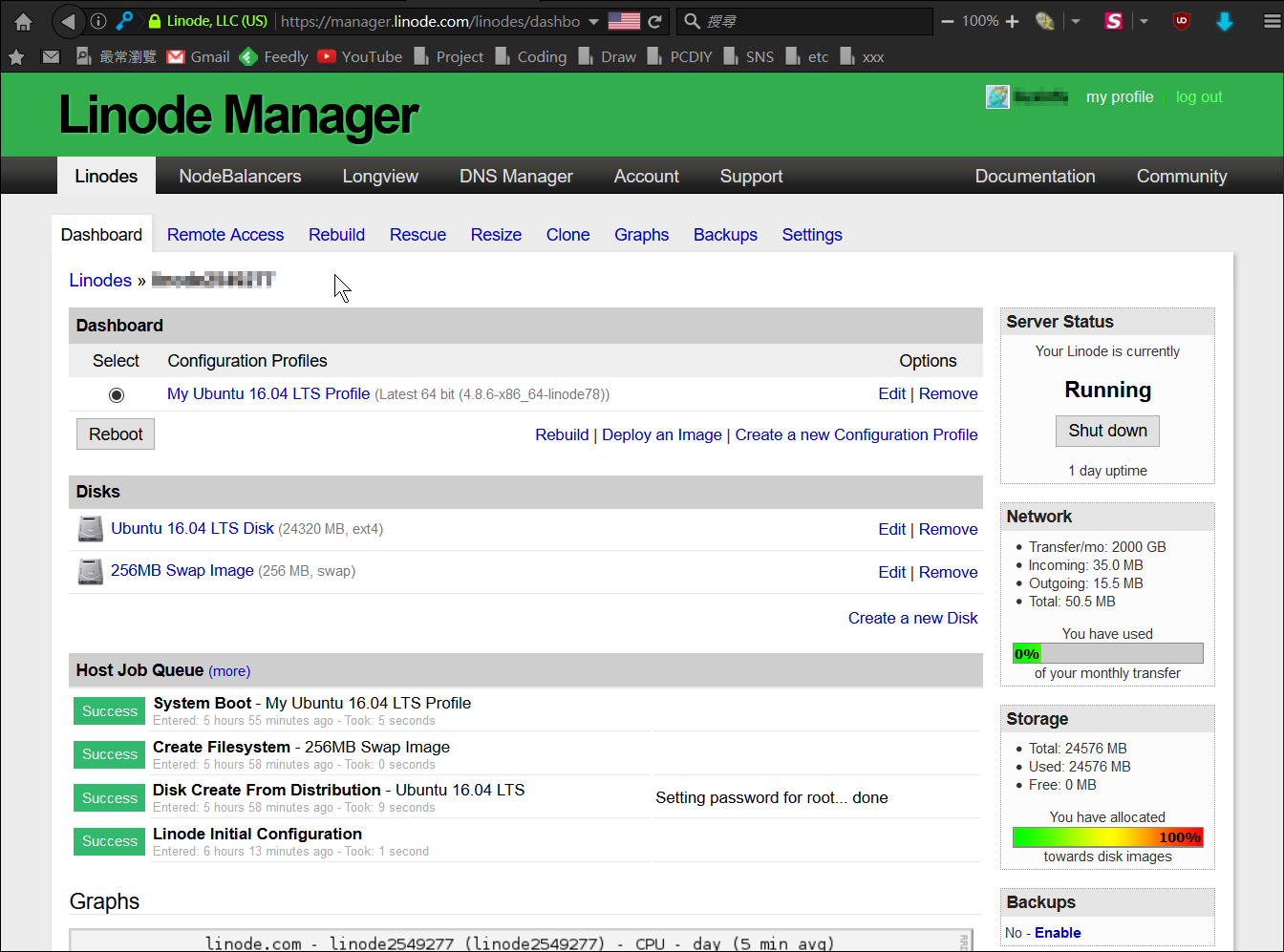This screenshot has width=1284, height=952.
Task: Open Documentation in main navigation
Action: [x=1035, y=176]
